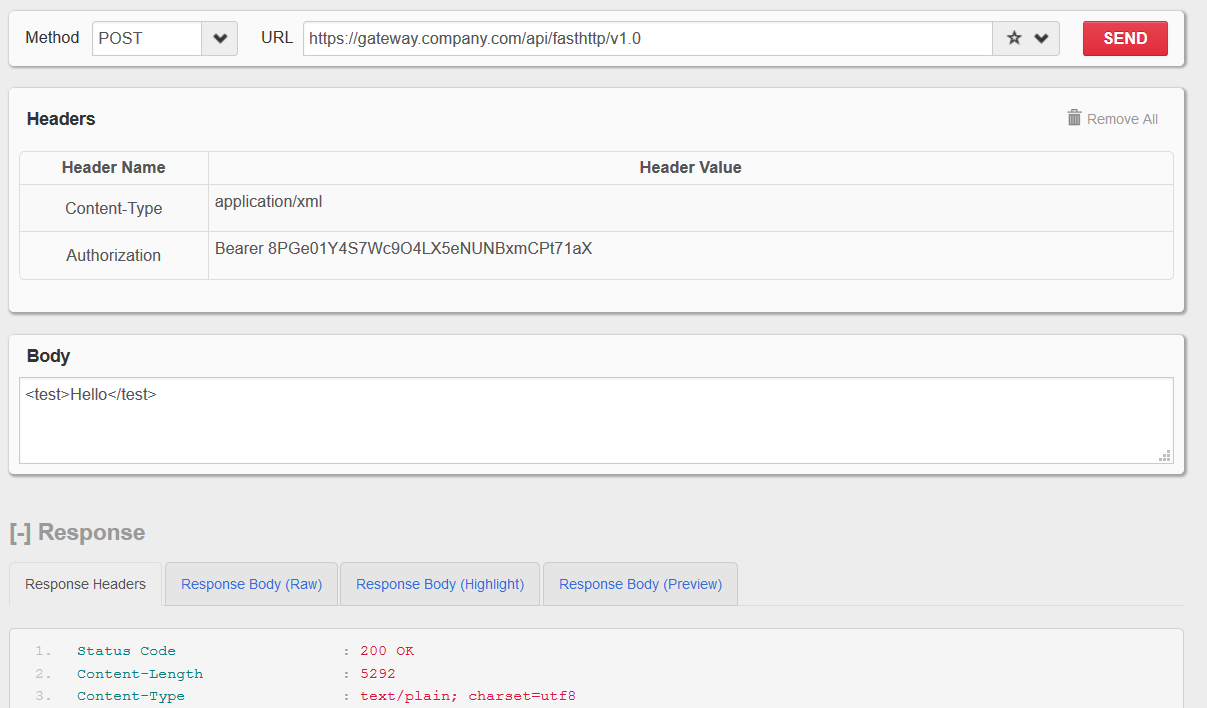1207x708 pixels.
Task: Select the Authorization header name cell
Action: point(113,255)
